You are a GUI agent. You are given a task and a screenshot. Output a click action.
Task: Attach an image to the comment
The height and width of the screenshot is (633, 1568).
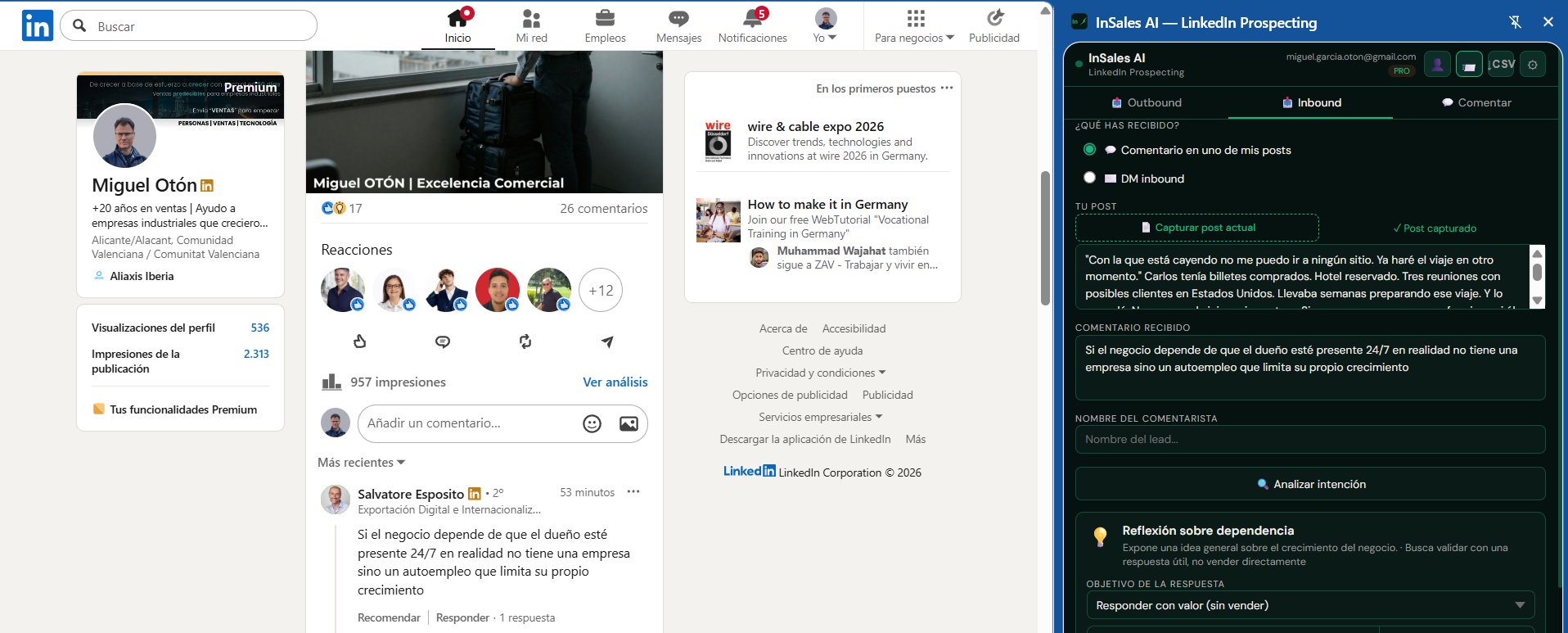click(x=629, y=423)
